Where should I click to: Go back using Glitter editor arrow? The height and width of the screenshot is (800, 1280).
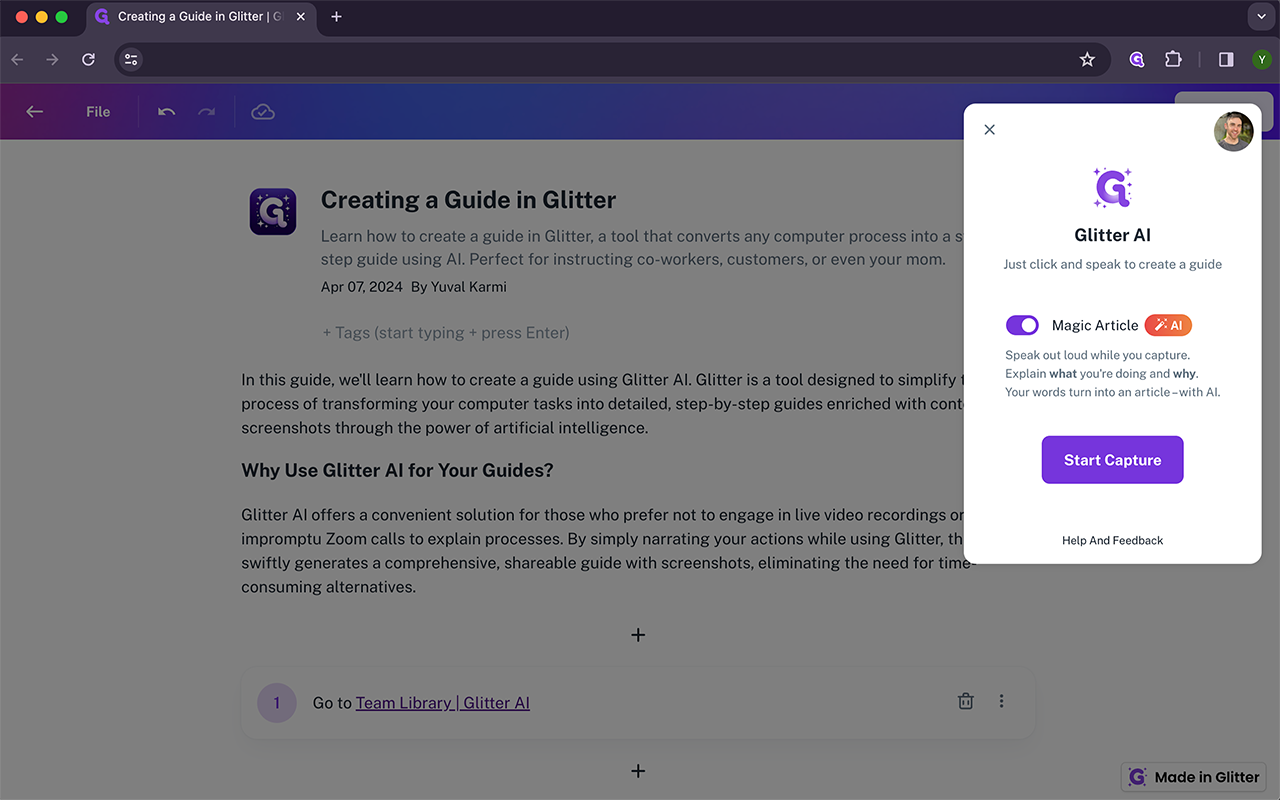35,112
